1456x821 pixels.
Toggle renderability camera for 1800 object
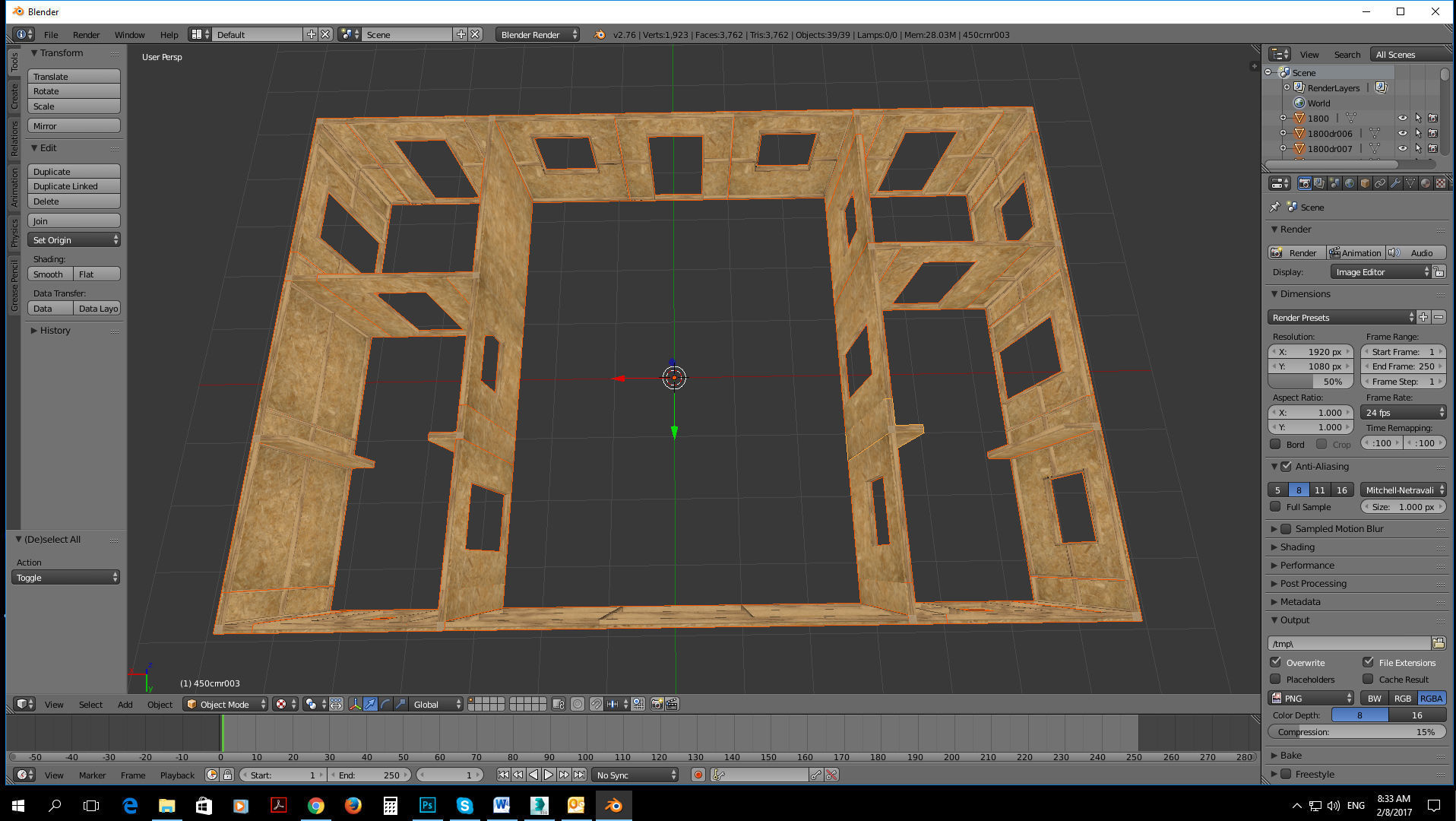1432,118
